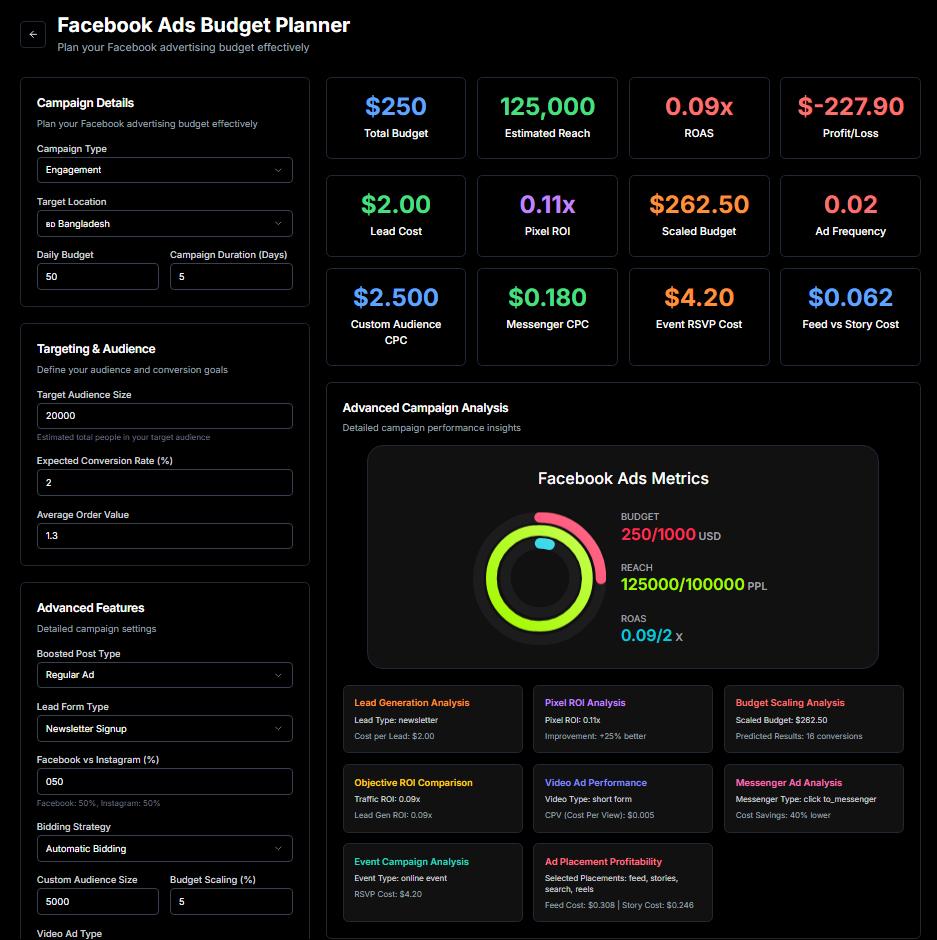Click the Custom Audience Size field

(97, 902)
